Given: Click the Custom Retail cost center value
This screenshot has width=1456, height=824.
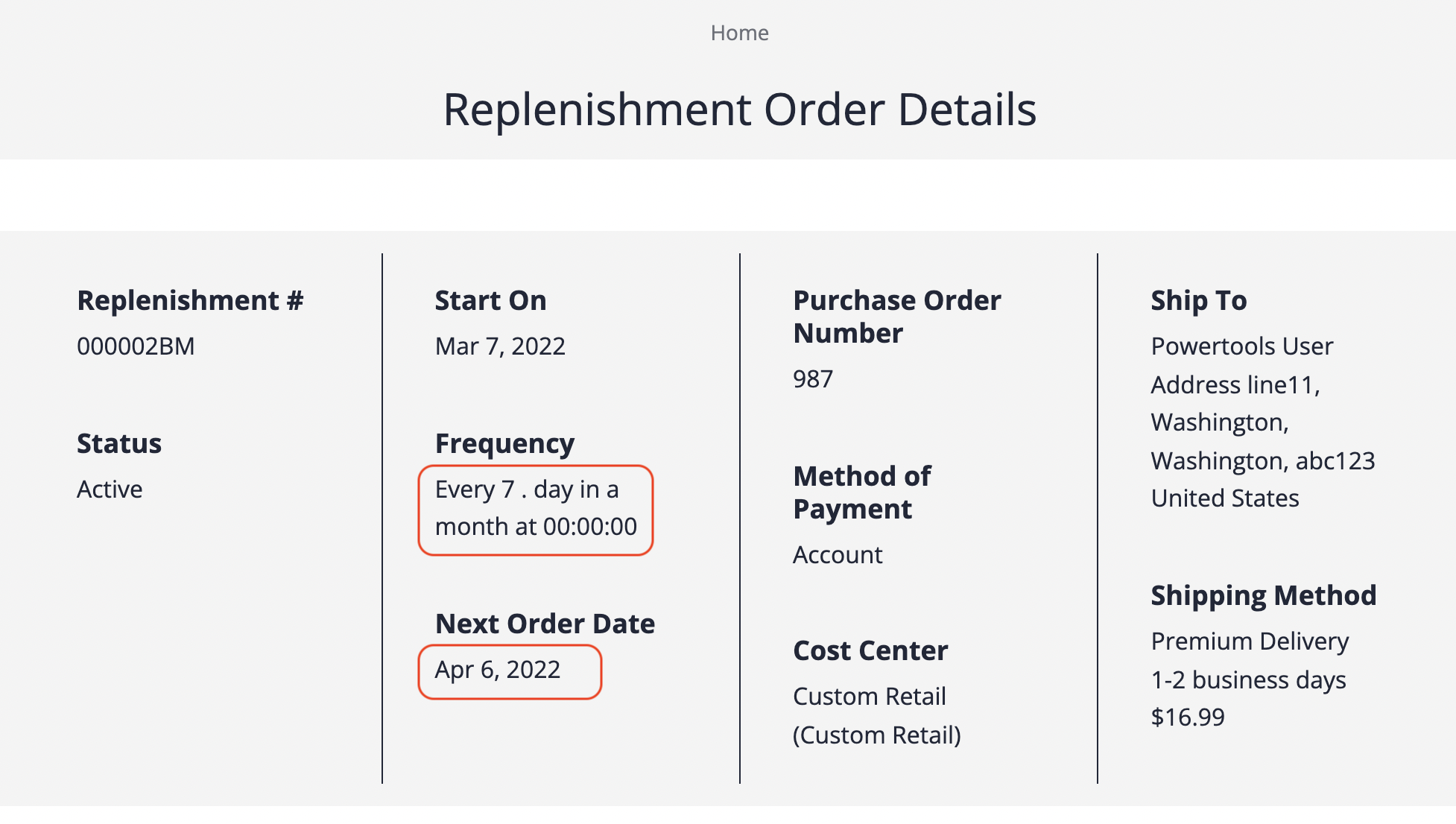Looking at the screenshot, I should pyautogui.click(x=870, y=697).
